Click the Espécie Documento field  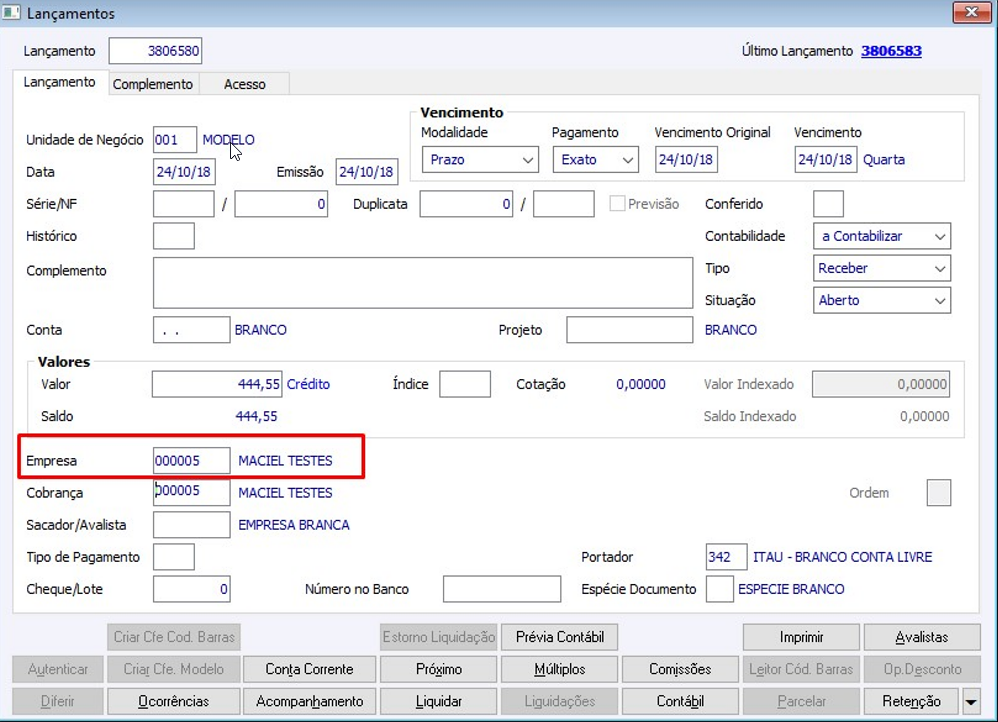point(719,590)
